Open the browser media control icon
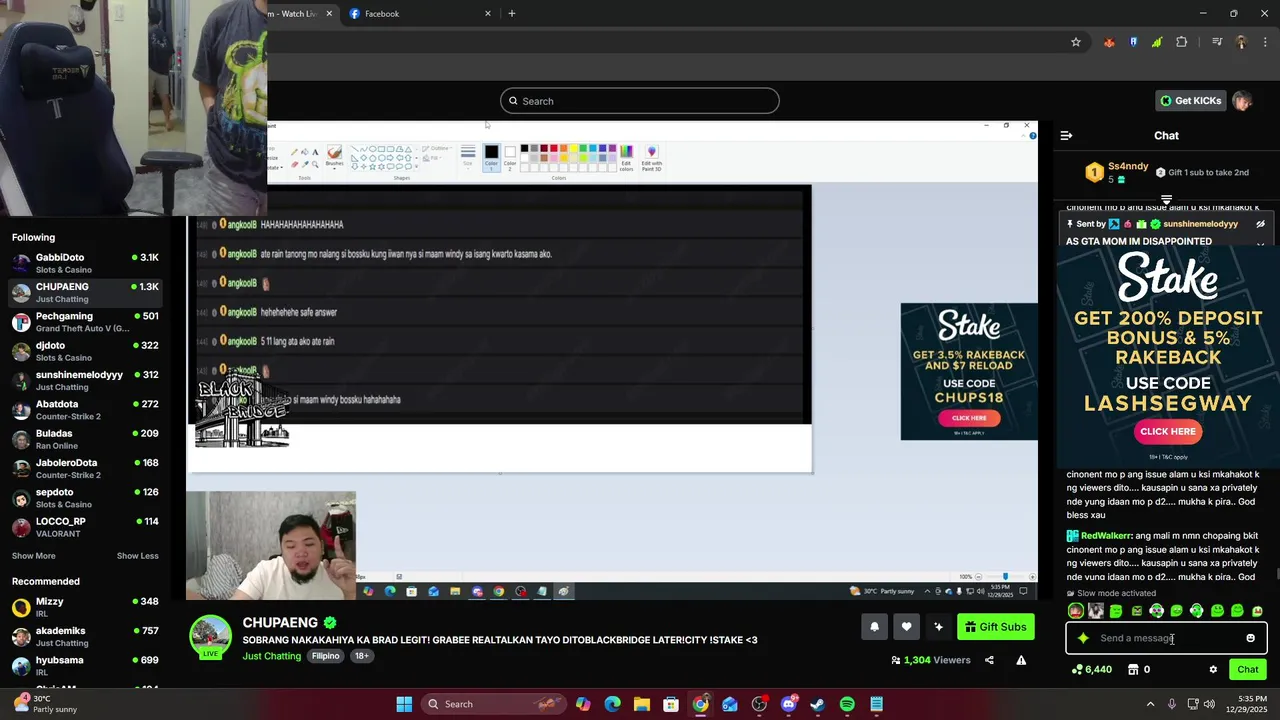 click(1217, 42)
